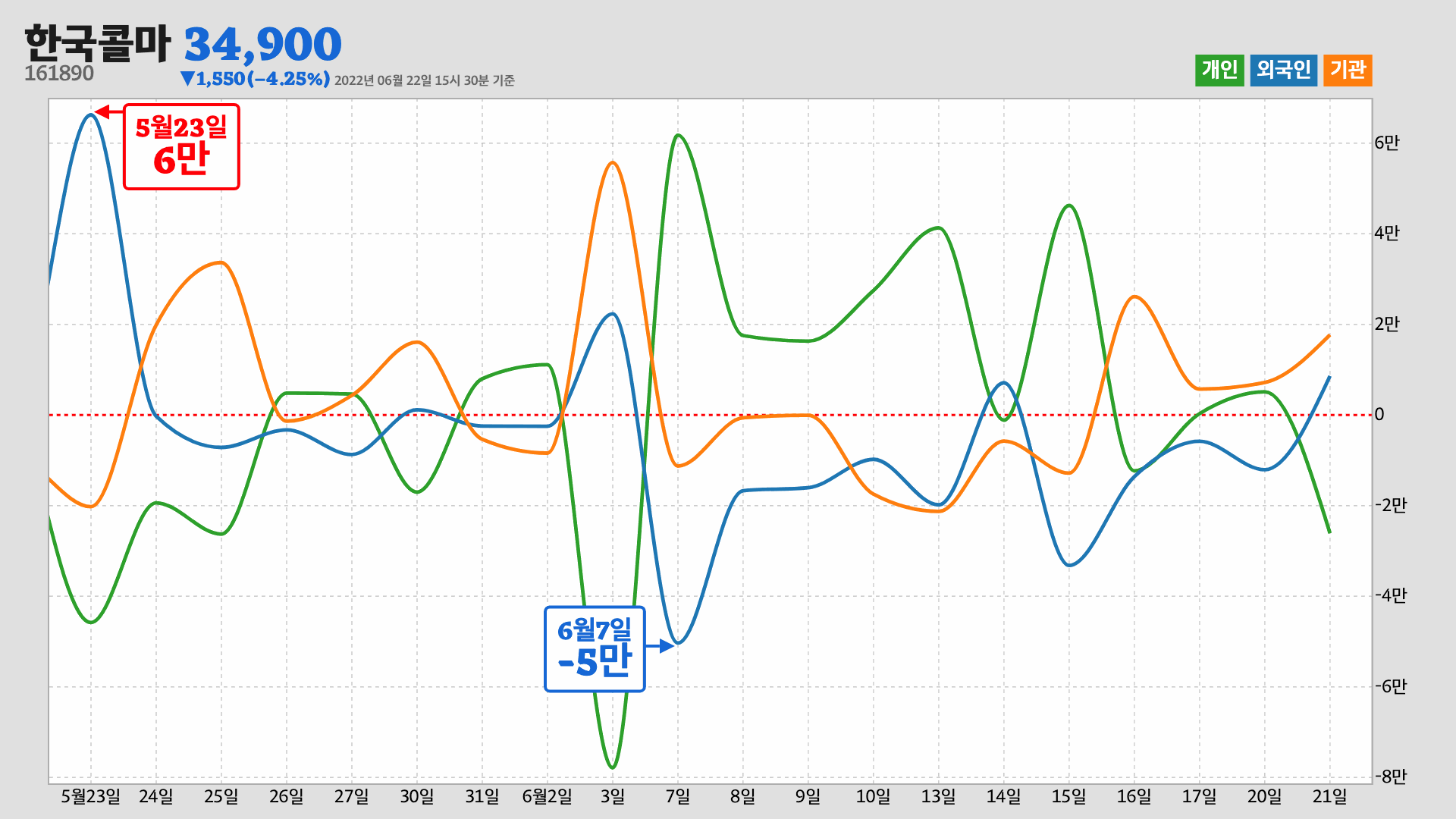Screen dimensions: 1456x819
Task: Click the orange line peak on 25일
Action: (221, 262)
